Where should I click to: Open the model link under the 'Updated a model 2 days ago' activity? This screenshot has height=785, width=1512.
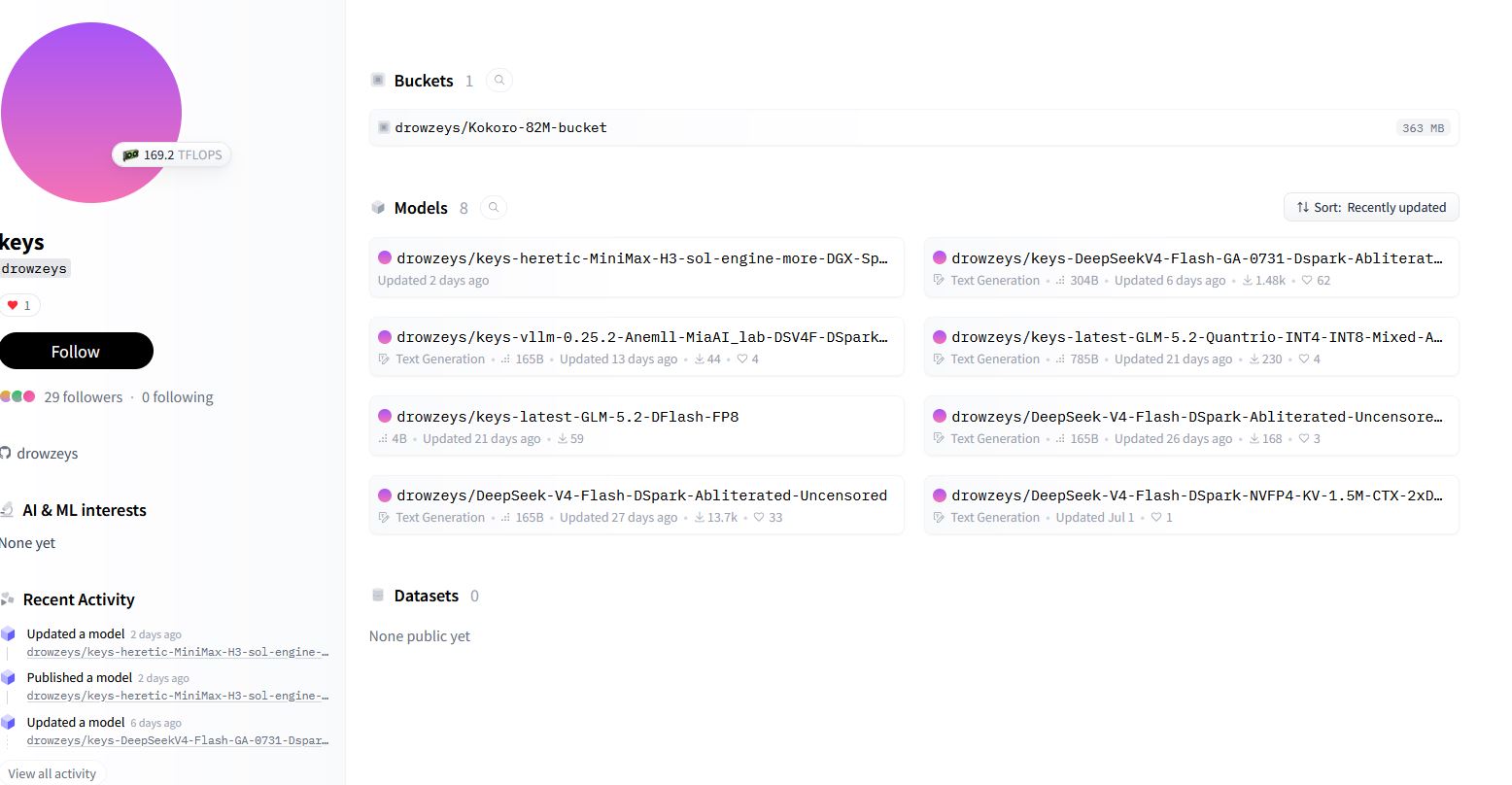click(x=178, y=652)
